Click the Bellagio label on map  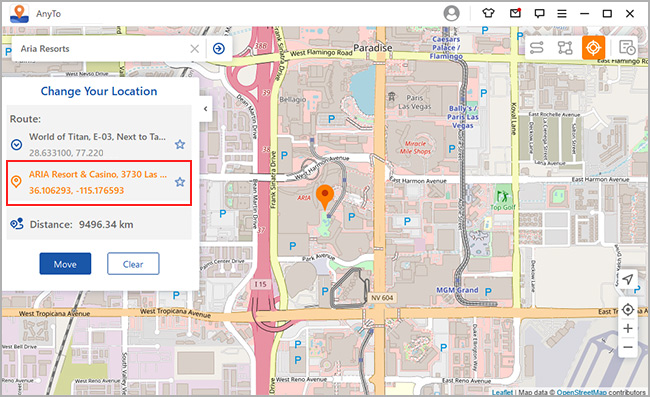point(293,99)
